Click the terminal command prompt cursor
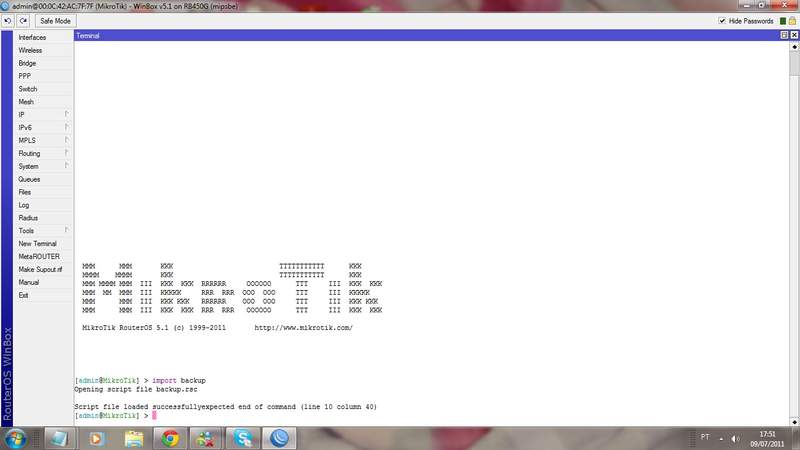800x450 pixels. coord(154,415)
